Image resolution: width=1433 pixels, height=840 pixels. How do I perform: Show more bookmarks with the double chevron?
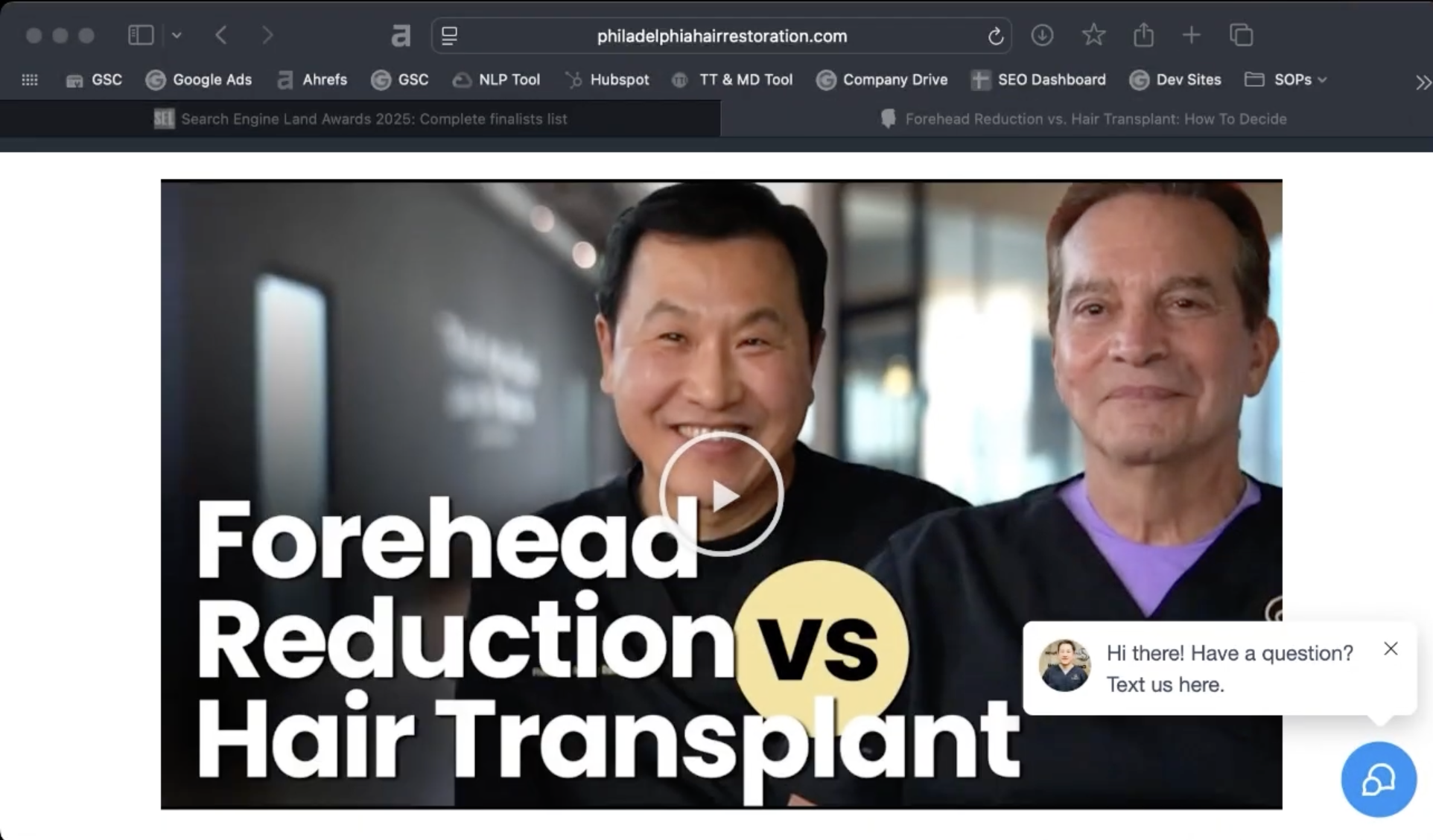[x=1423, y=82]
